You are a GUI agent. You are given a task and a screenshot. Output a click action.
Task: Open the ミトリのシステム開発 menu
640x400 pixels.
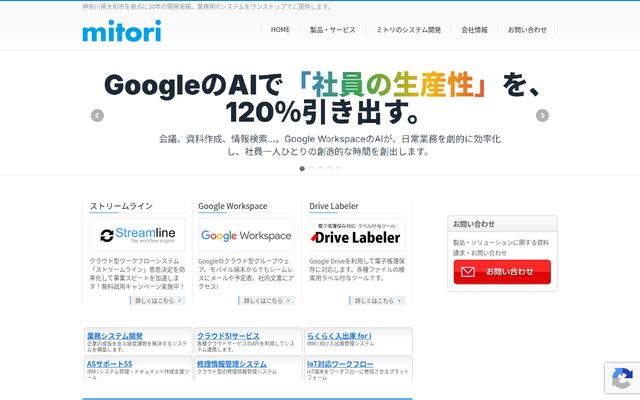(x=408, y=30)
